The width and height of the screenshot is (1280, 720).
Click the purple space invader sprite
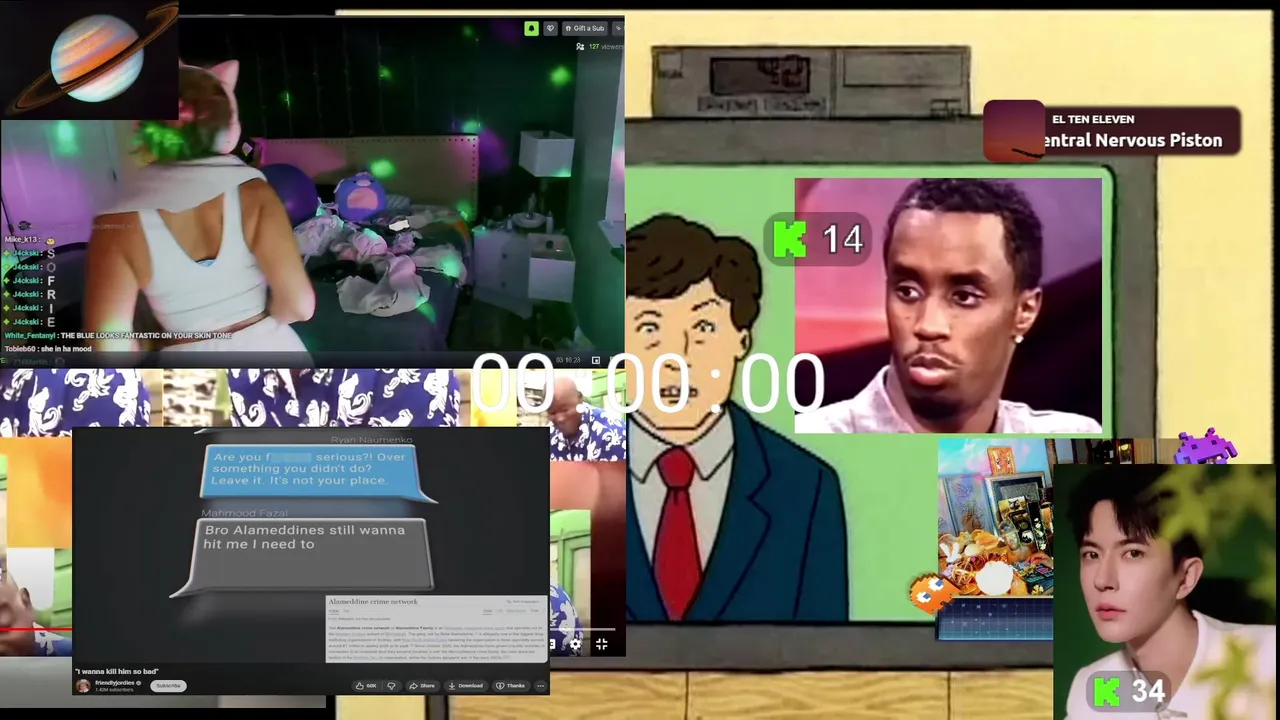[1206, 446]
